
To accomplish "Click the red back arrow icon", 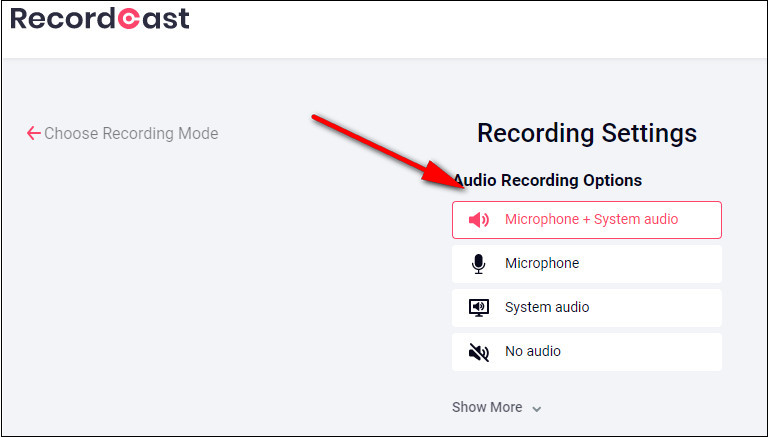I will tap(33, 133).
